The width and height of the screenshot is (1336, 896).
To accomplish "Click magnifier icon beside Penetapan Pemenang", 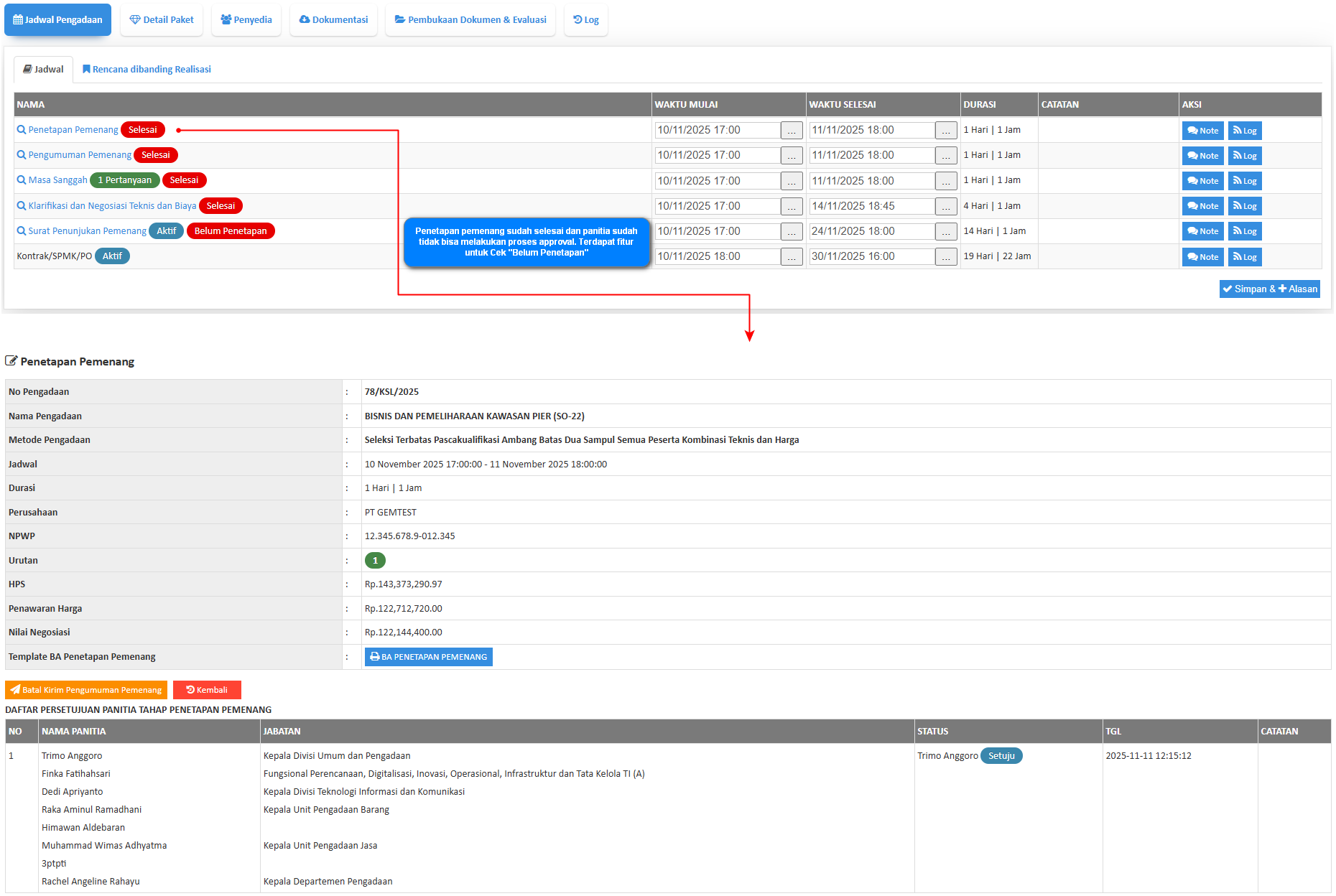I will pos(22,130).
